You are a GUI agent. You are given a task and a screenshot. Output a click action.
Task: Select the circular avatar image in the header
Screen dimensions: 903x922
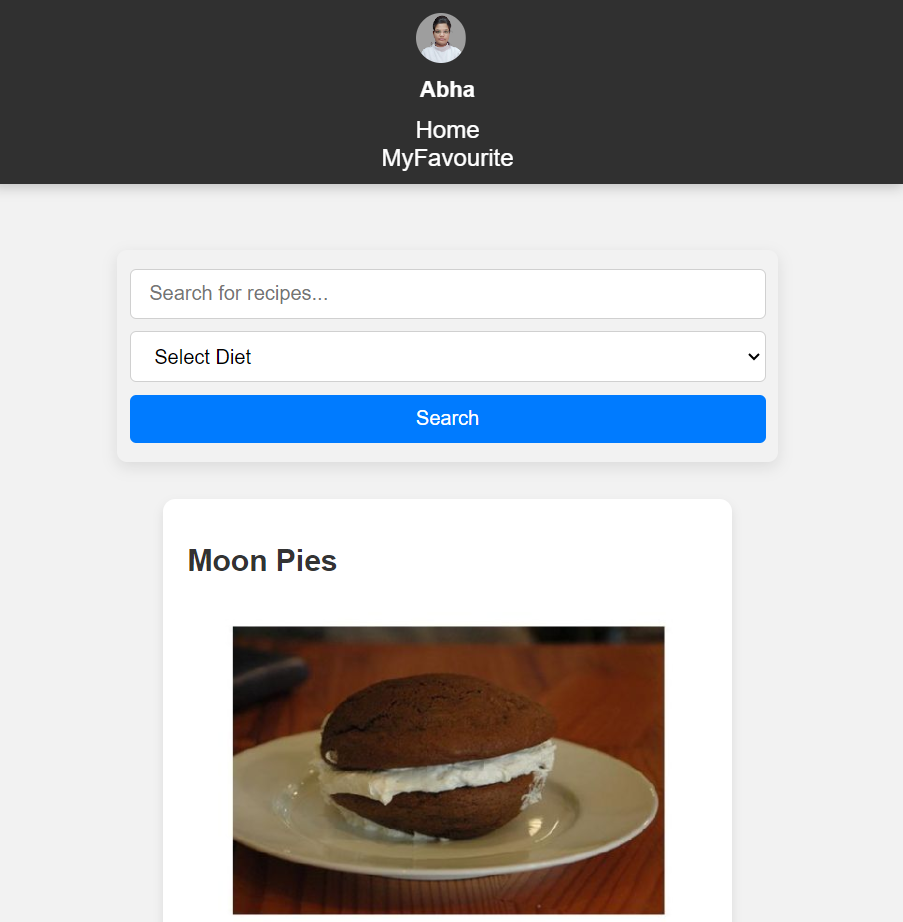[x=440, y=37]
